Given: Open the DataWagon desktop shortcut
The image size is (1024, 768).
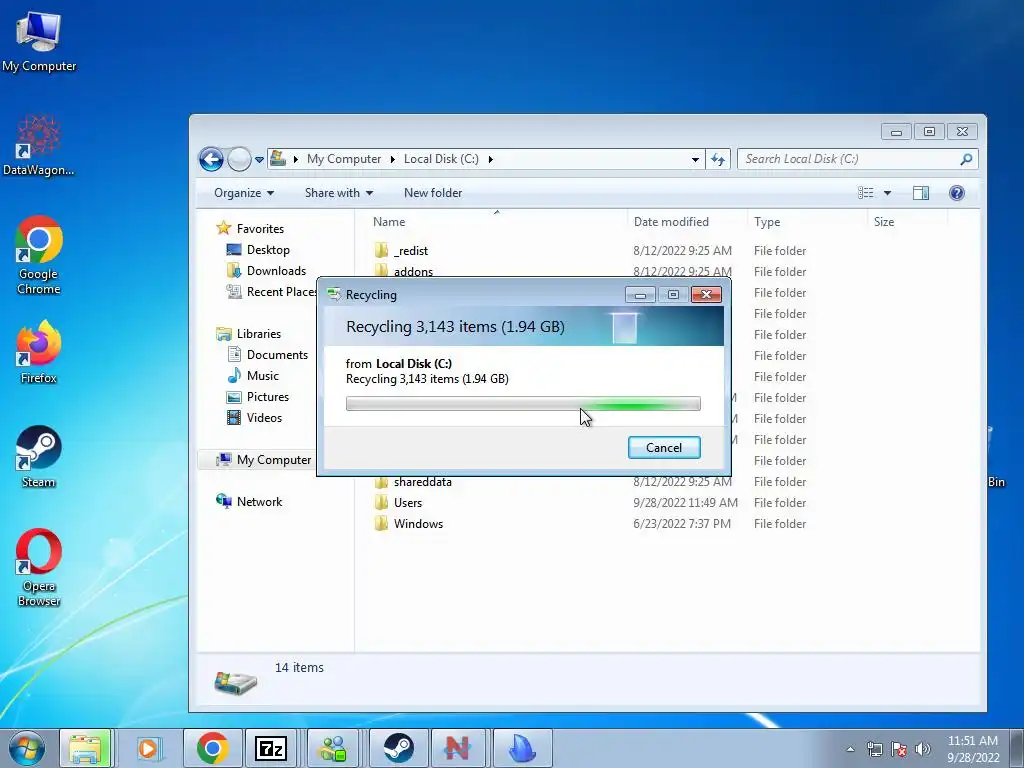Looking at the screenshot, I should tap(39, 145).
